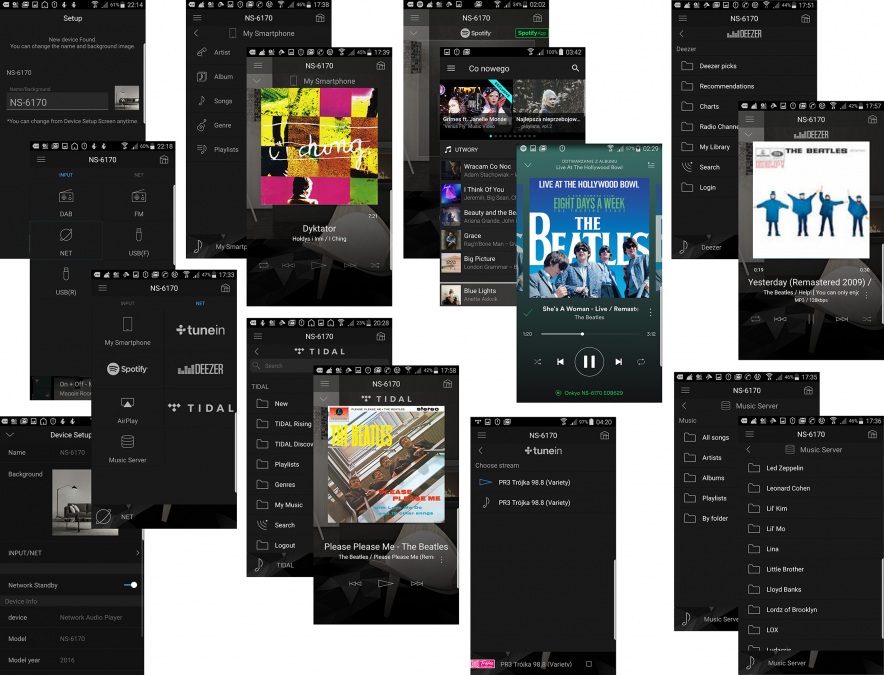The width and height of the screenshot is (884, 675).
Task: Toggle the Network Standby switch
Action: [x=130, y=585]
